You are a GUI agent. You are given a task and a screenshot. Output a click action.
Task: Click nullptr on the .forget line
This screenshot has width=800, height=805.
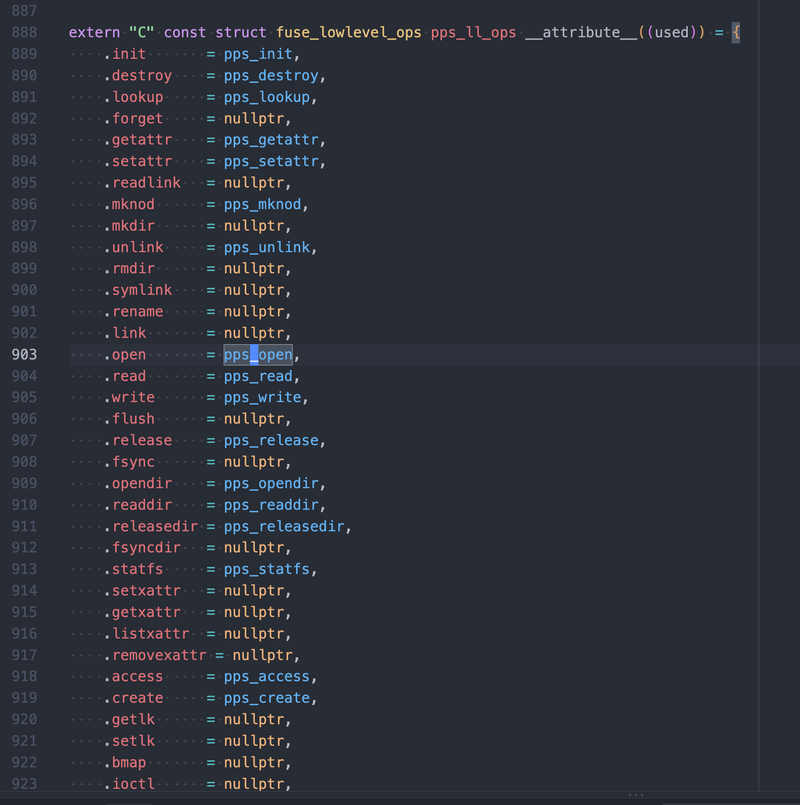click(254, 119)
